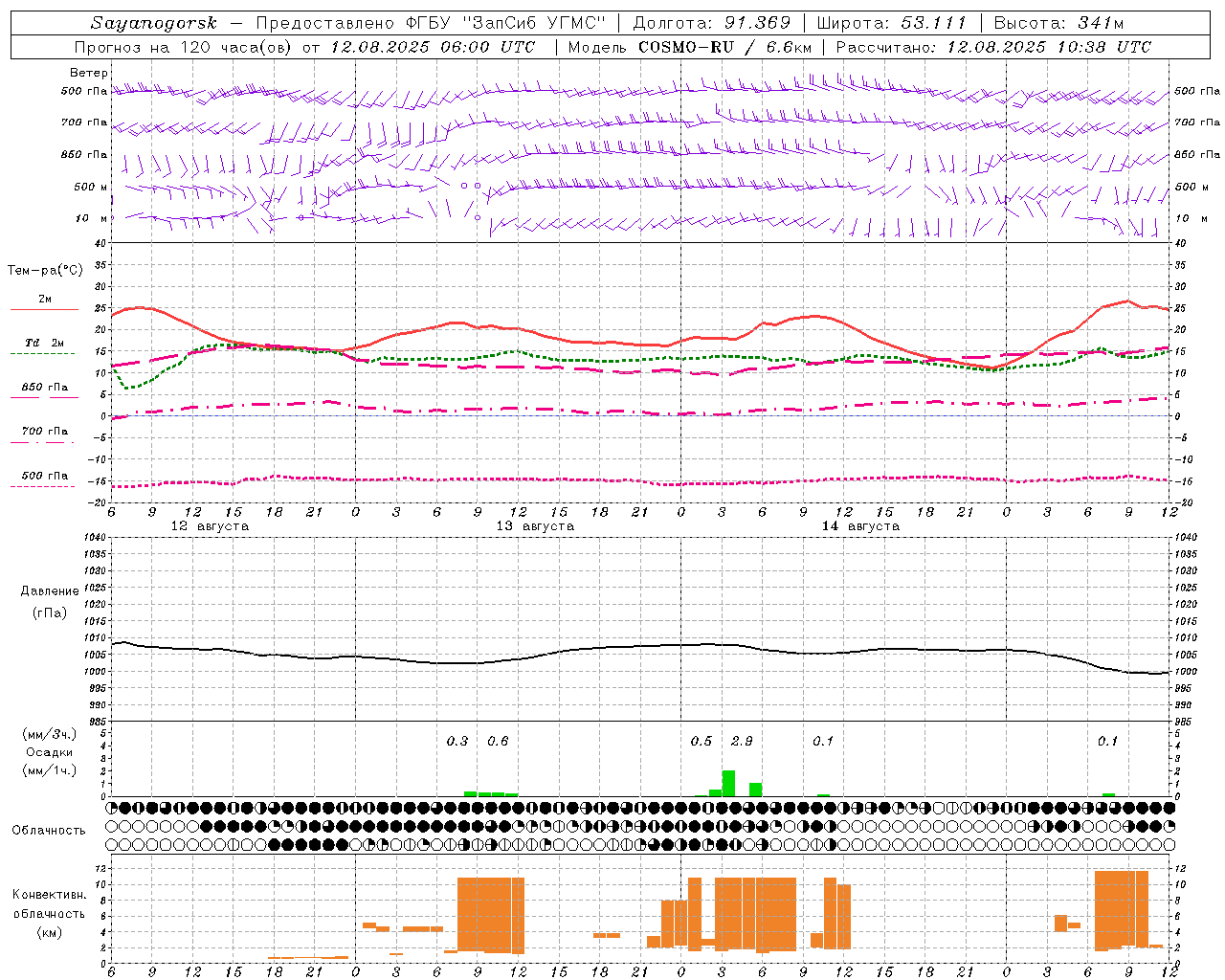This screenshot has height=980, width=1225.
Task: Click the dotted pink sample under temperature 500 гПа
Action: [43, 487]
